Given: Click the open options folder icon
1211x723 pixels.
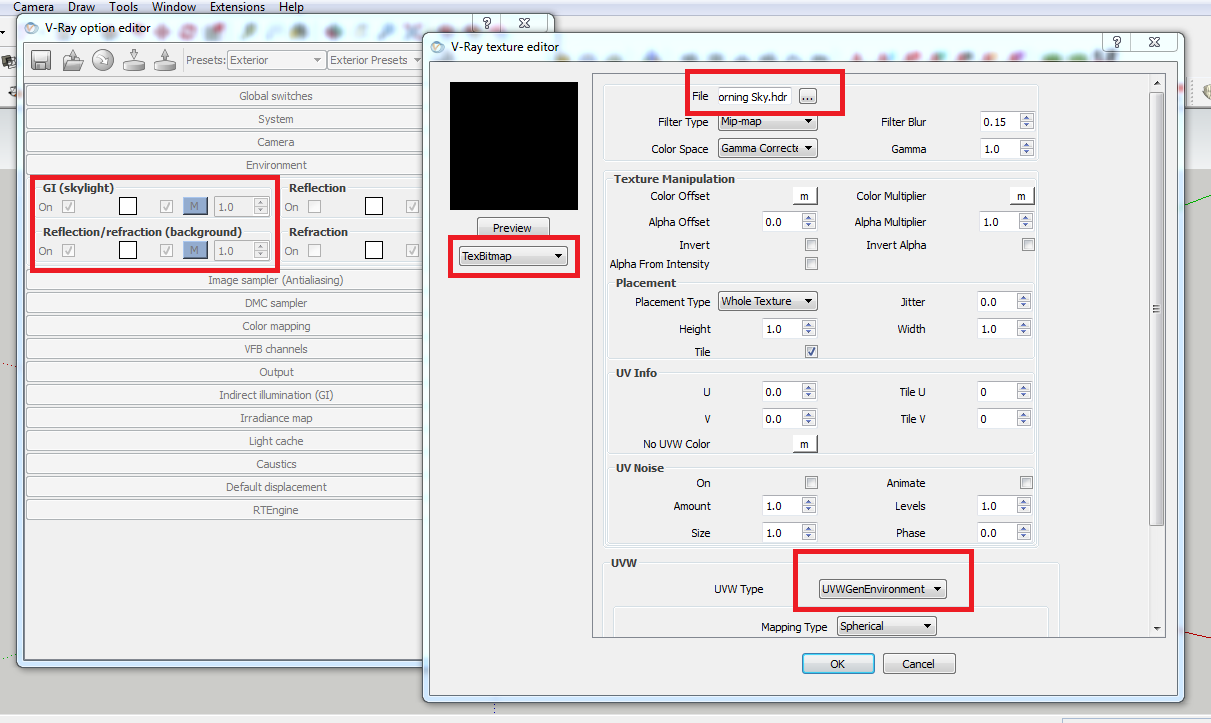Looking at the screenshot, I should click(72, 60).
